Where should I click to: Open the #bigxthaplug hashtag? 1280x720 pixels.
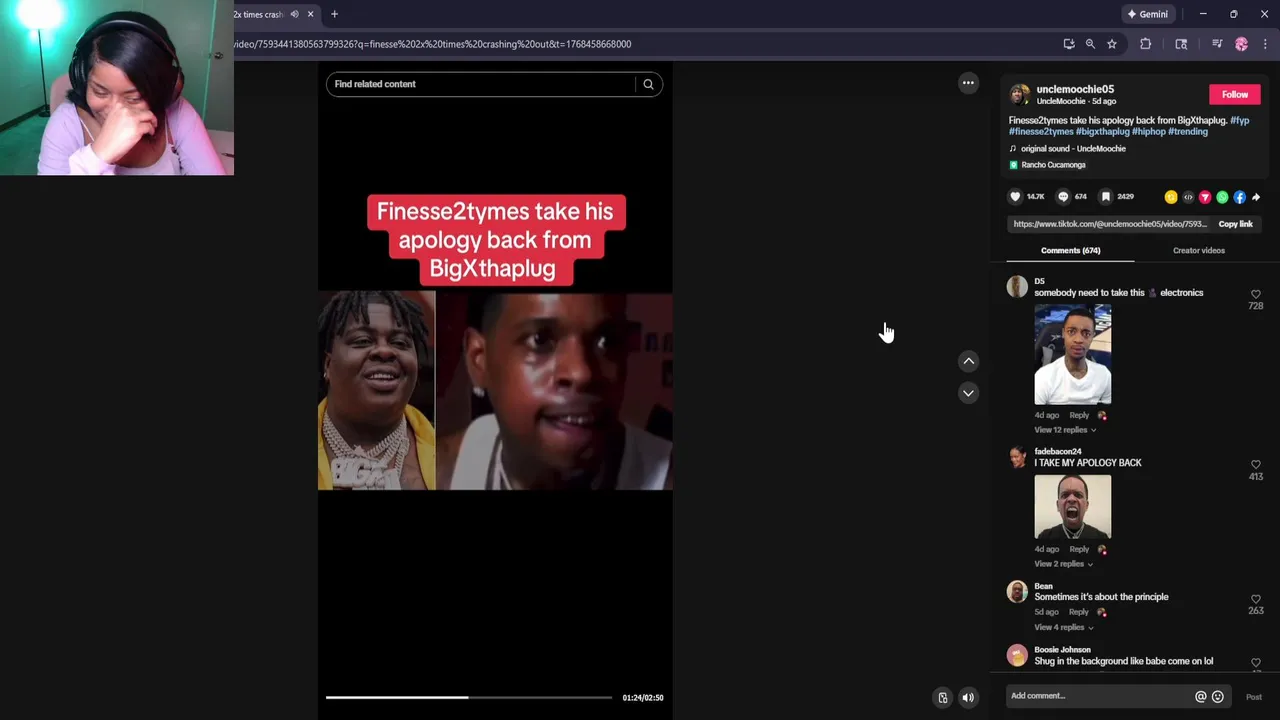click(x=1102, y=132)
